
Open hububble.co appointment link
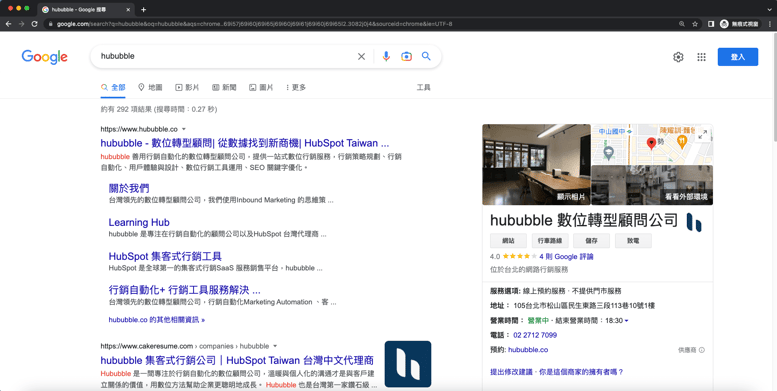(528, 350)
